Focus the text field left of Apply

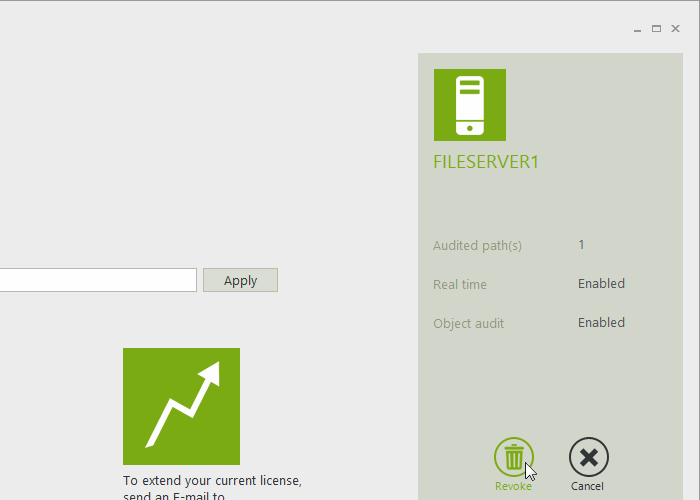click(x=98, y=280)
